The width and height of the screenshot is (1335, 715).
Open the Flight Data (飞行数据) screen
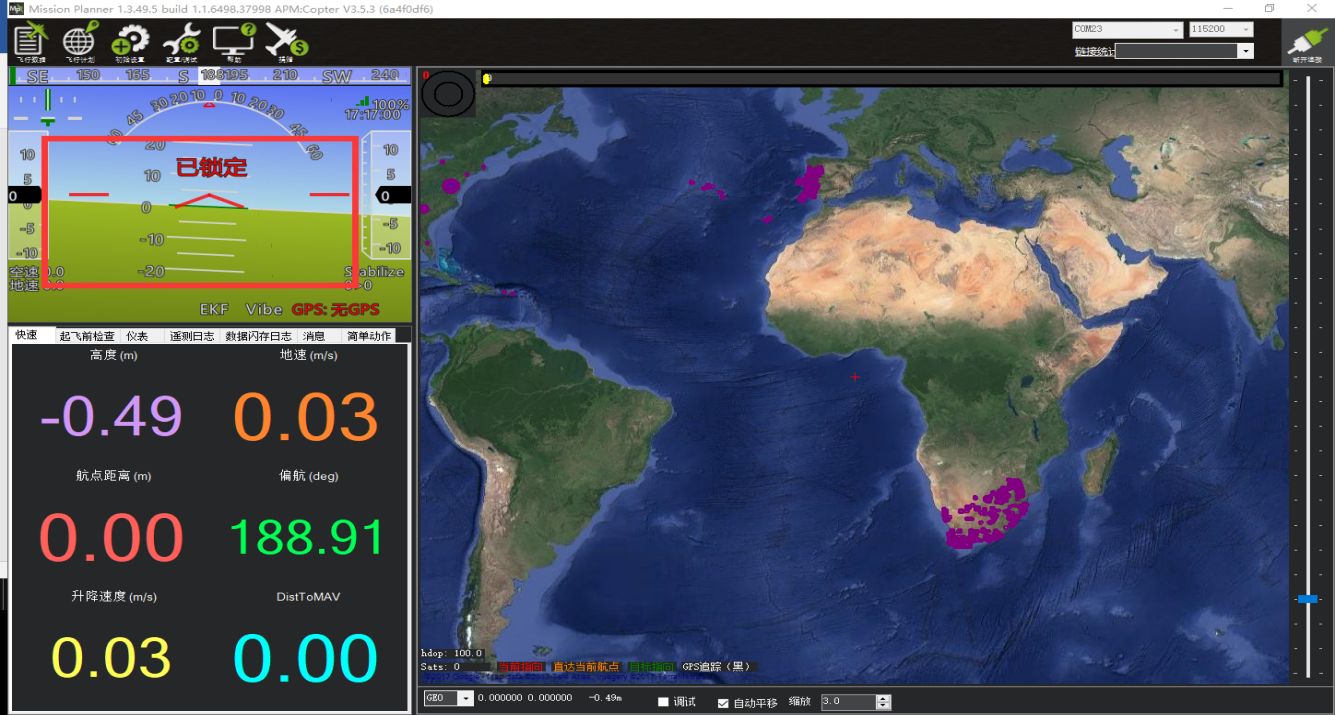coord(30,43)
